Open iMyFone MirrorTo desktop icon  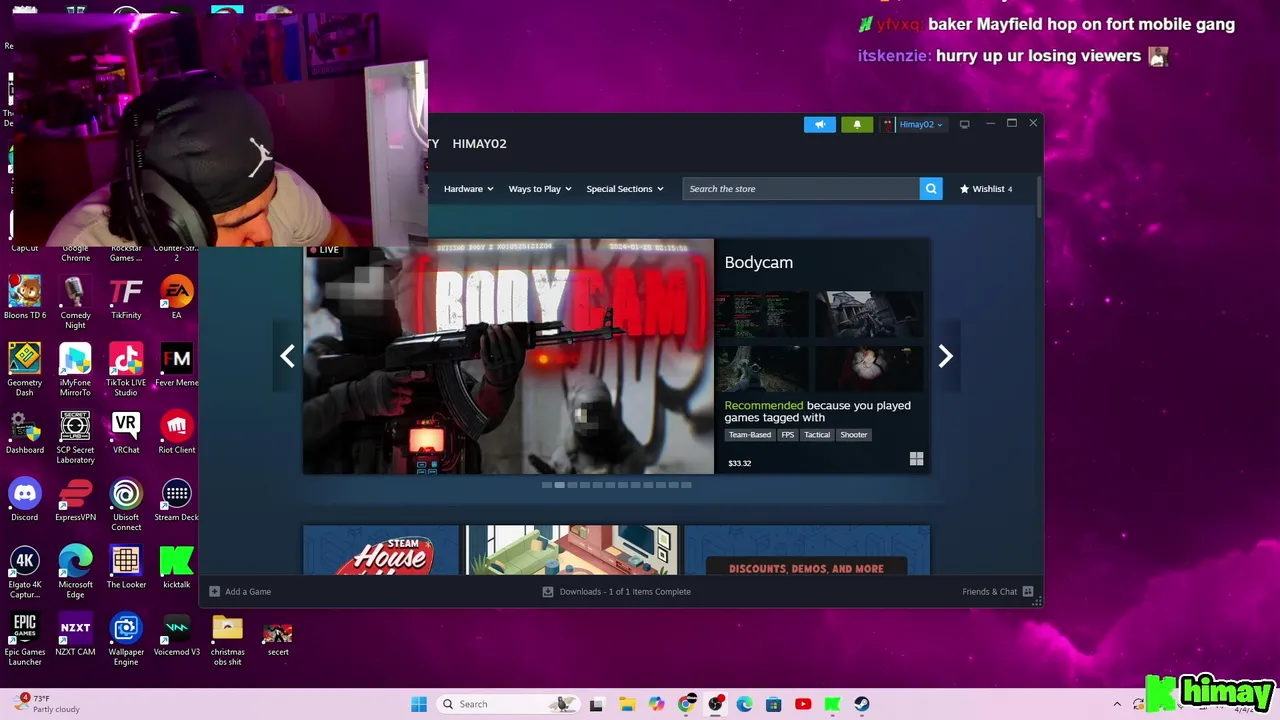pyautogui.click(x=75, y=369)
